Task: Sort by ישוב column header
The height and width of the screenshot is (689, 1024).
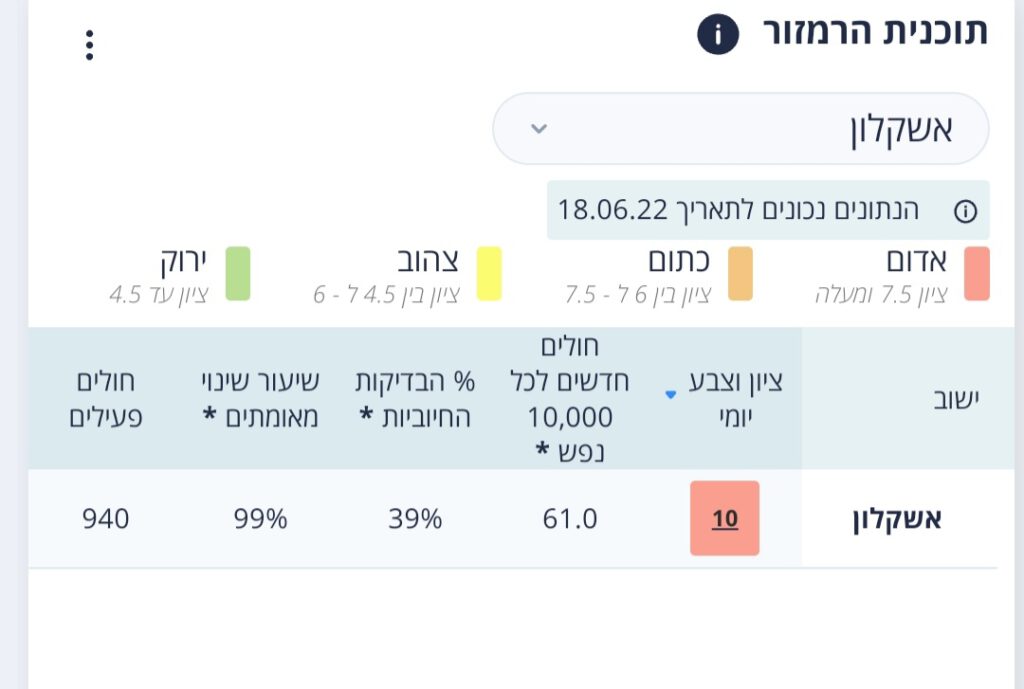Action: coord(956,399)
